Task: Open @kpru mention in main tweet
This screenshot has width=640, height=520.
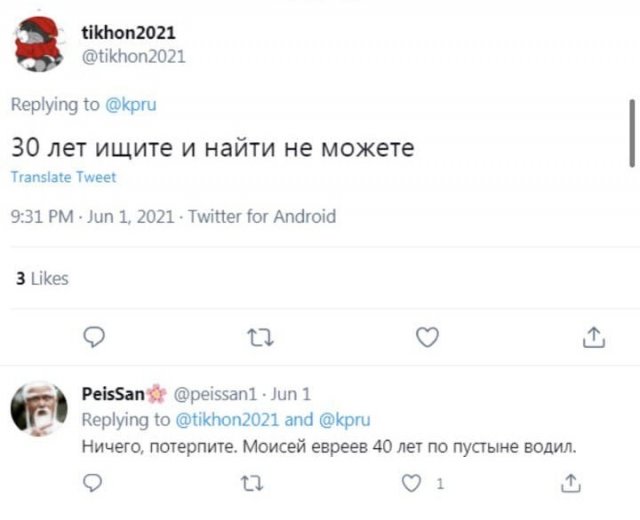Action: pos(131,104)
